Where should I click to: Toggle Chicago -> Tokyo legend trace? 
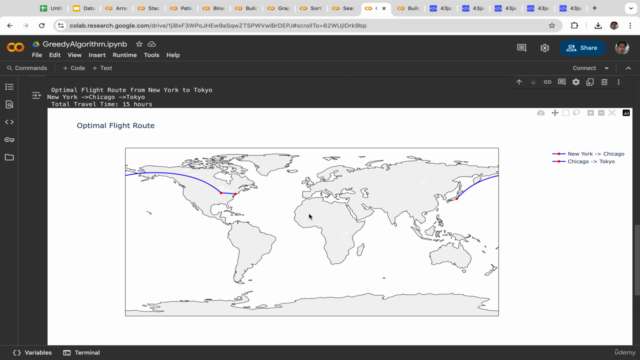[583, 161]
